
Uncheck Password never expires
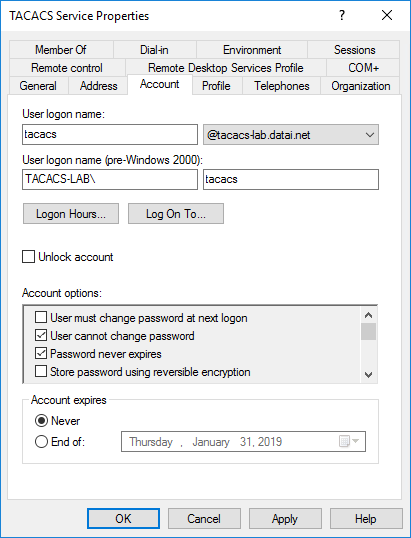pyautogui.click(x=41, y=353)
